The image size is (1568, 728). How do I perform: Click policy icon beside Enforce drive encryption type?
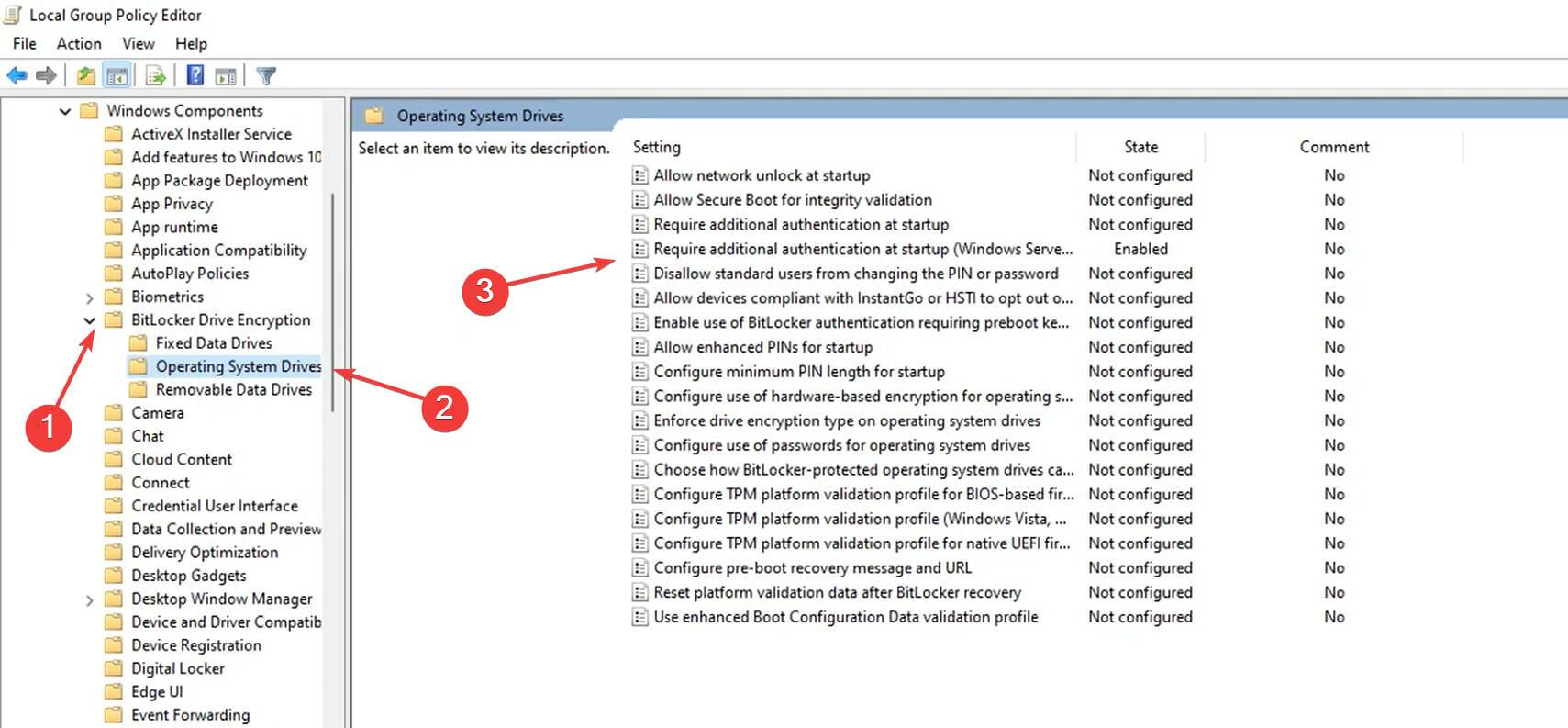point(639,420)
